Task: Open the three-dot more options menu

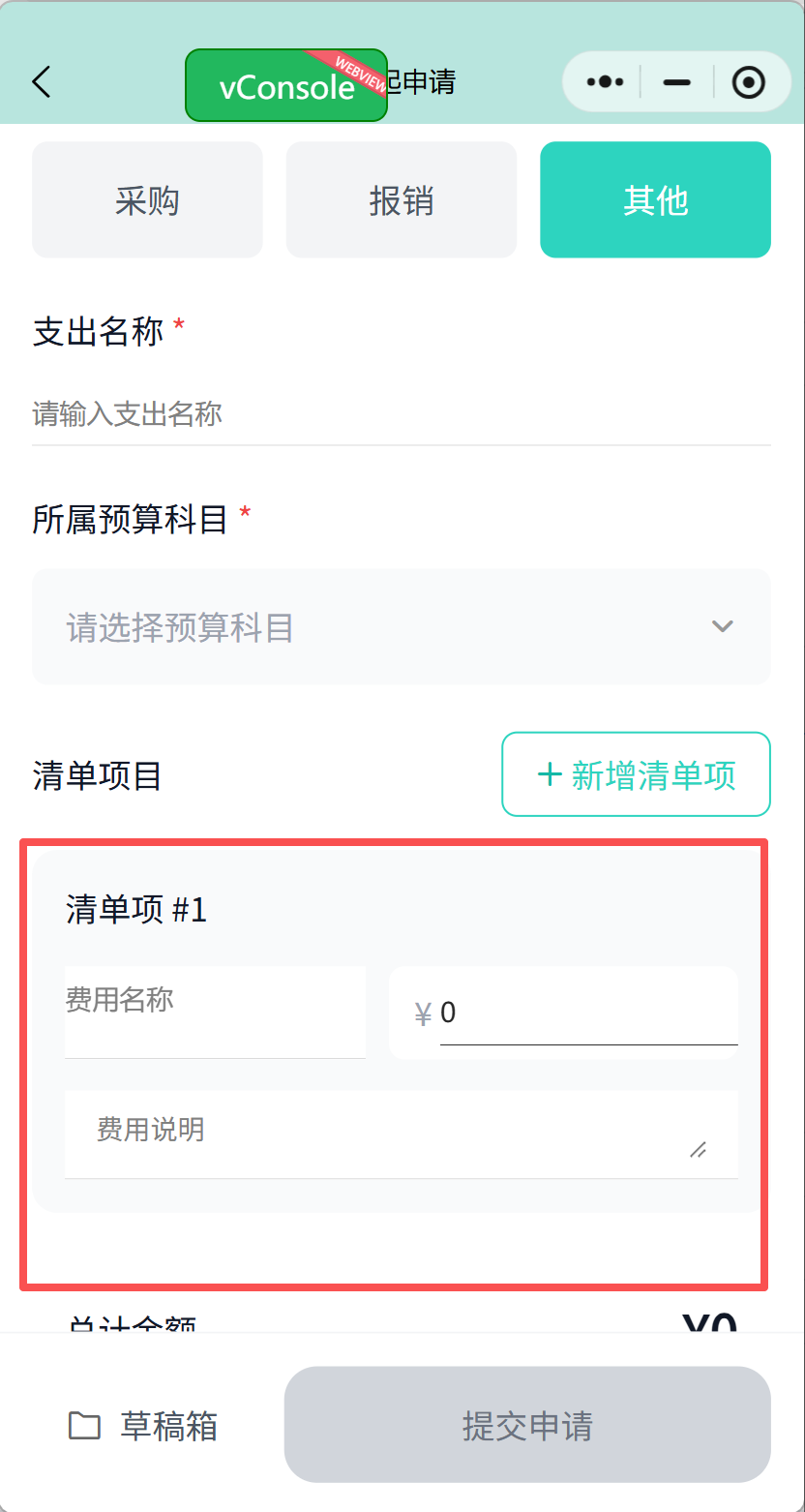Action: [603, 82]
